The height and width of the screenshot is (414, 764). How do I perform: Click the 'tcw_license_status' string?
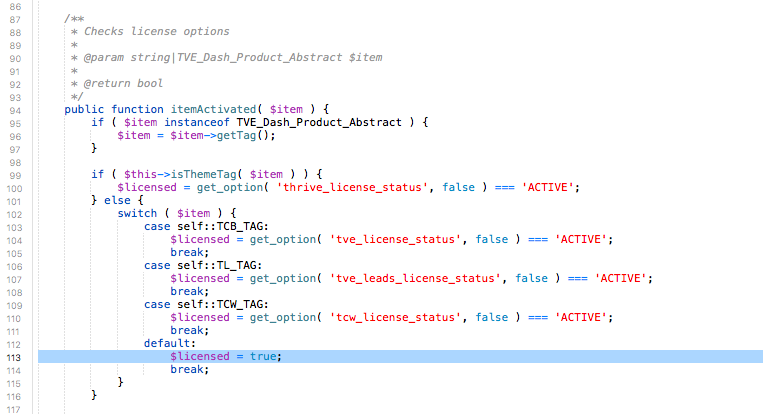395,317
